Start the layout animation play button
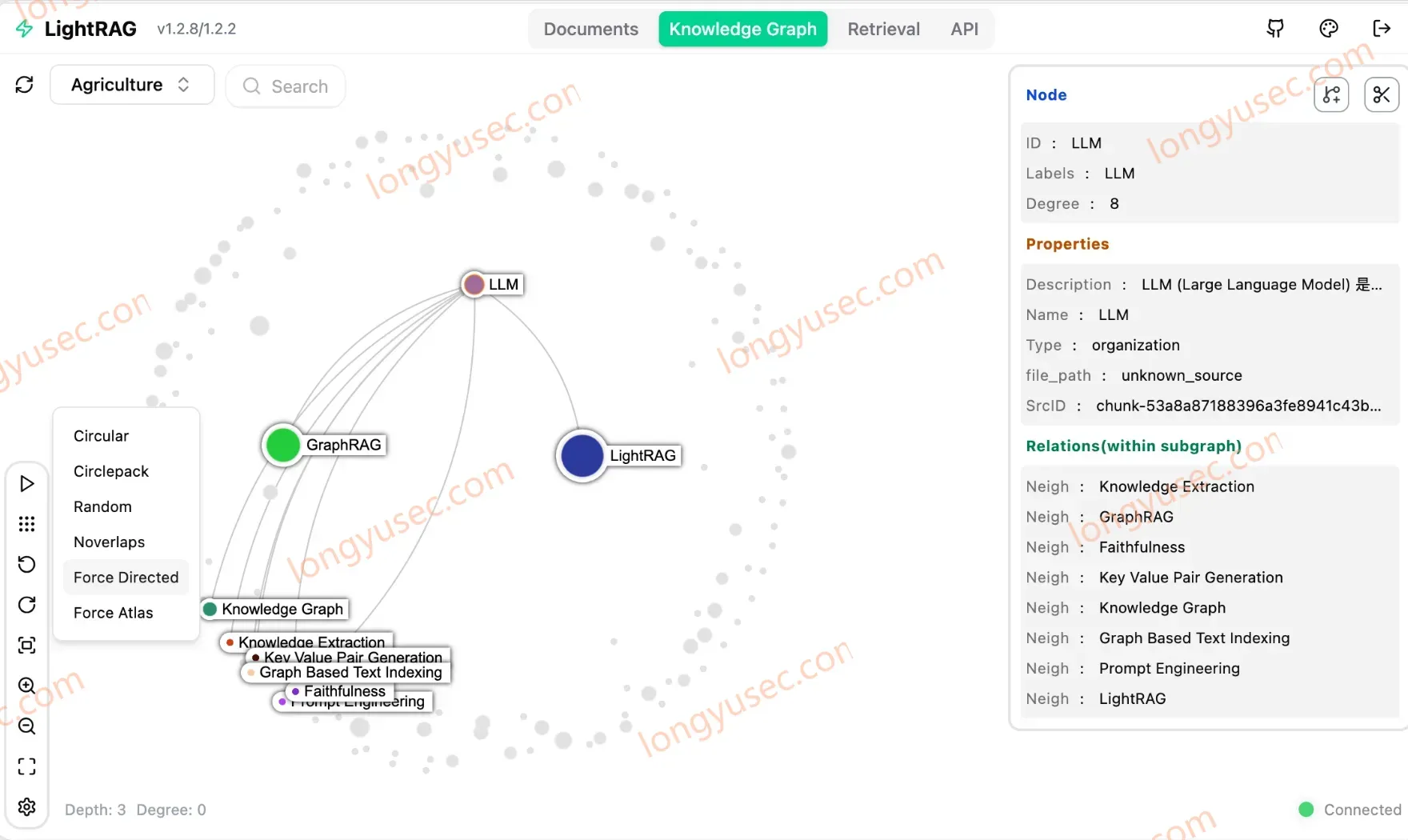1408x840 pixels. pos(26,483)
